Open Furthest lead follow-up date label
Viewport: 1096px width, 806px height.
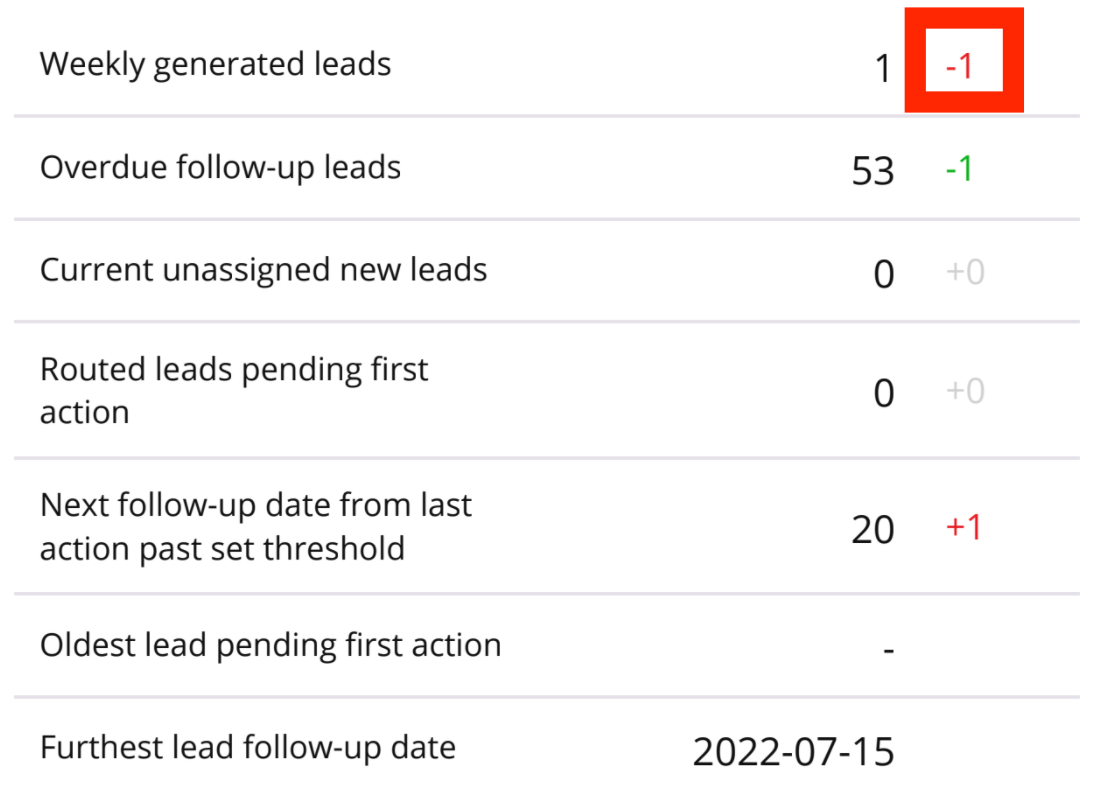[x=247, y=747]
